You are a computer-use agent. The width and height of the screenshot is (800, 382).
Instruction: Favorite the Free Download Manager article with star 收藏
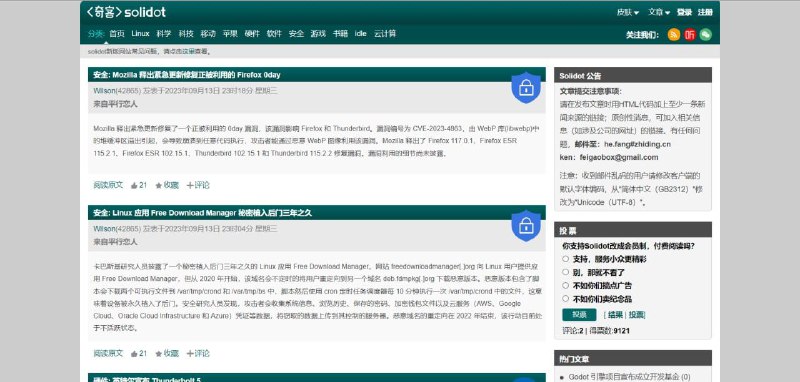(167, 353)
